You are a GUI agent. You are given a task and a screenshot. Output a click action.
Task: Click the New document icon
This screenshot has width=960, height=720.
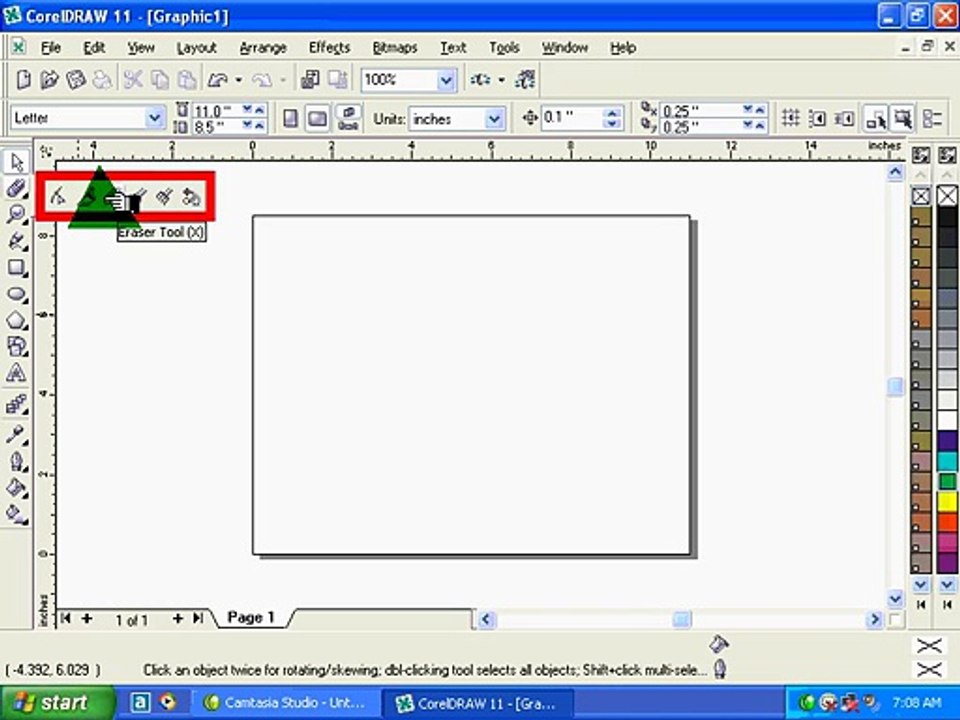(23, 80)
